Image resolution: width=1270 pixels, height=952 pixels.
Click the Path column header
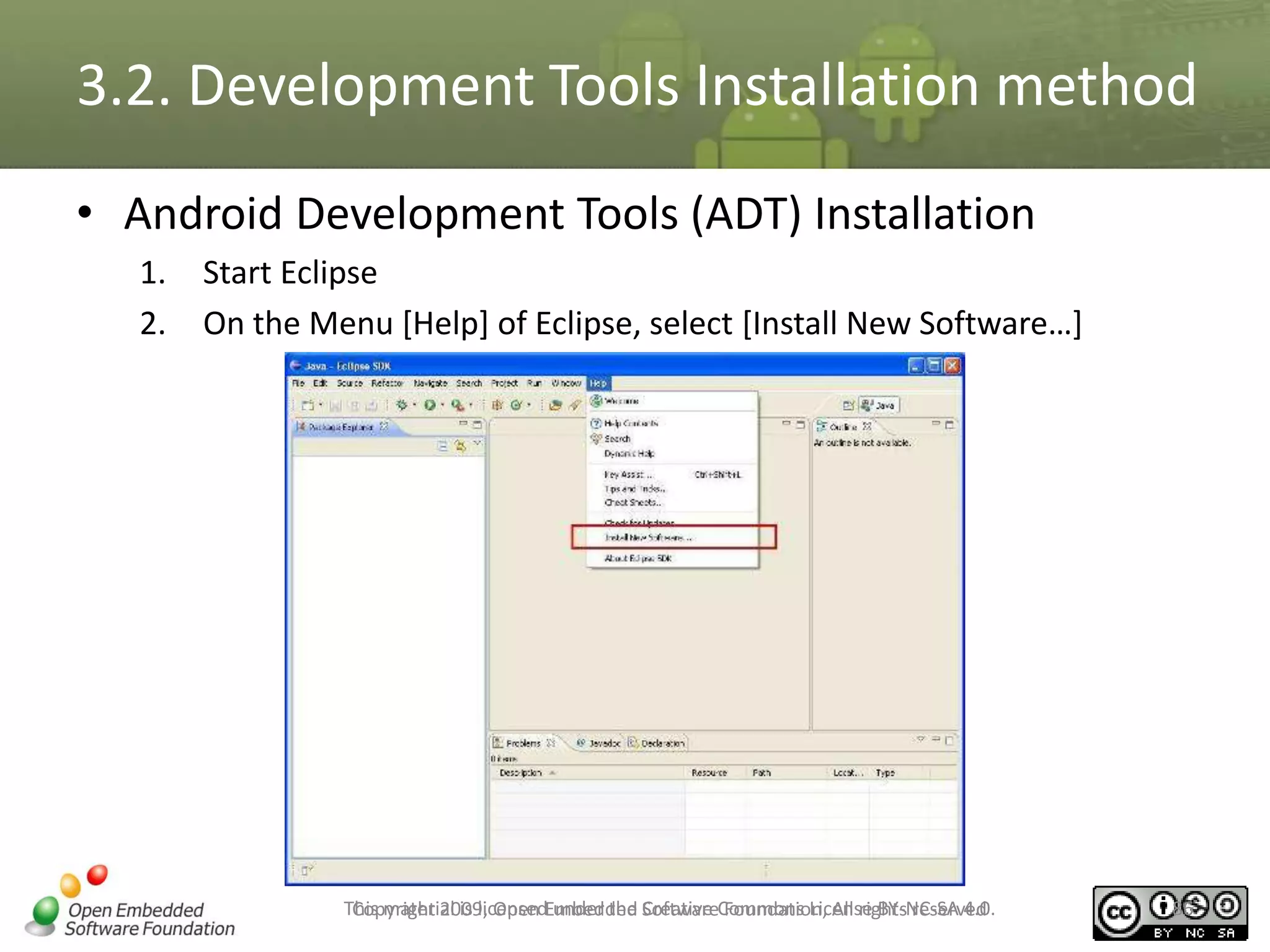click(786, 773)
